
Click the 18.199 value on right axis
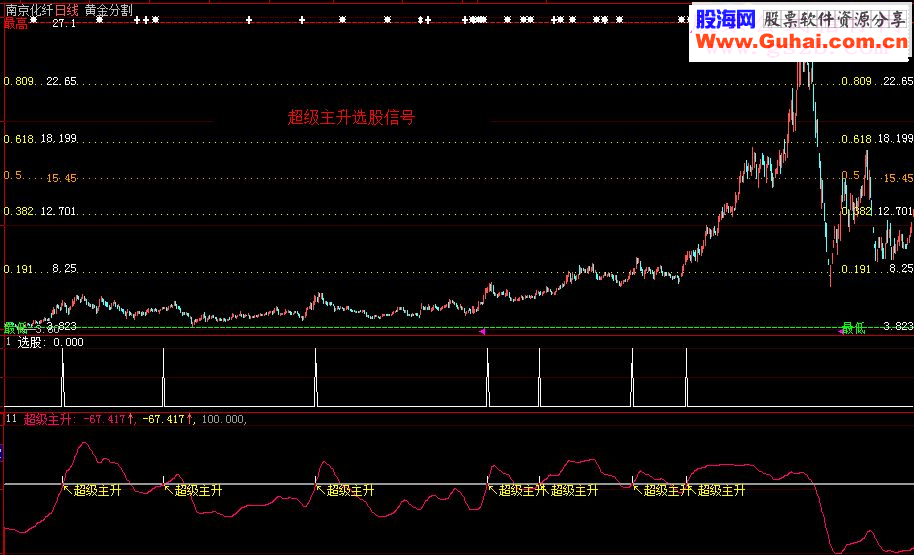[x=895, y=139]
